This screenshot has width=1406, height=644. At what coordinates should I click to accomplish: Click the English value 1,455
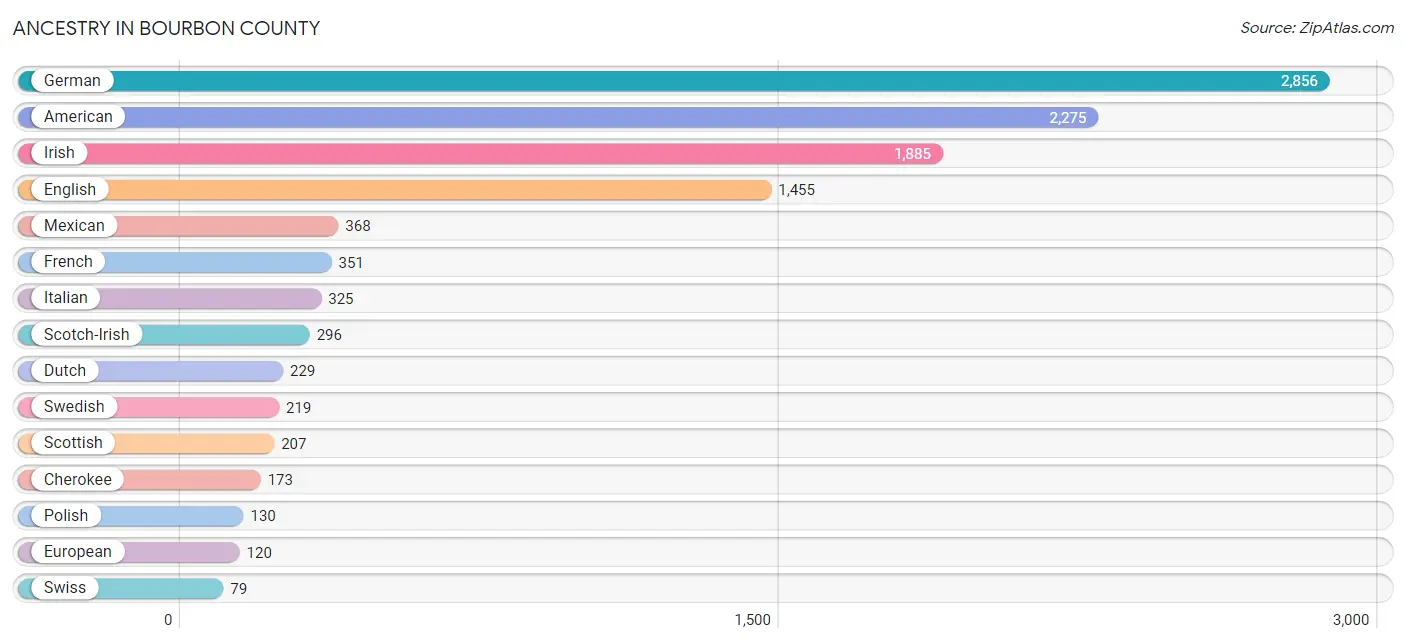(x=797, y=190)
